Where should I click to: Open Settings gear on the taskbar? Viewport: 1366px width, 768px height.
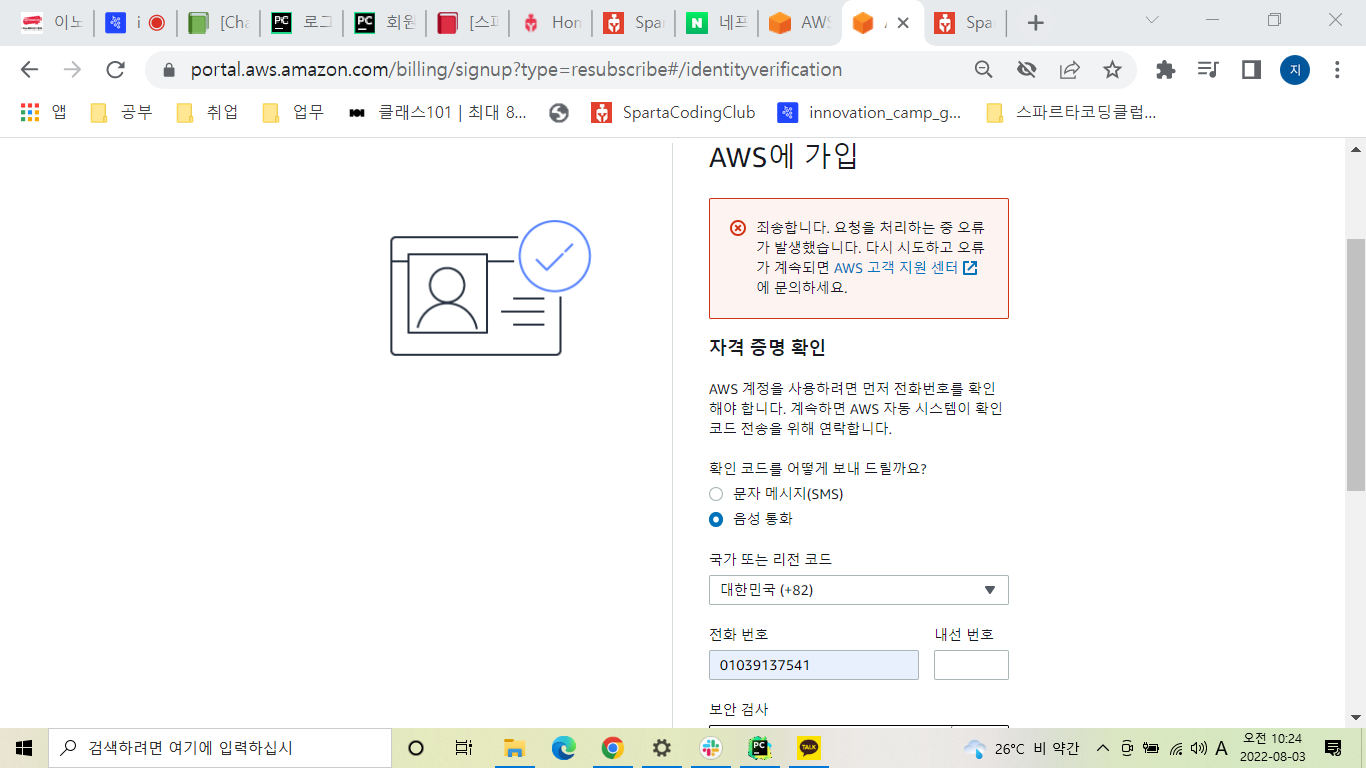661,748
